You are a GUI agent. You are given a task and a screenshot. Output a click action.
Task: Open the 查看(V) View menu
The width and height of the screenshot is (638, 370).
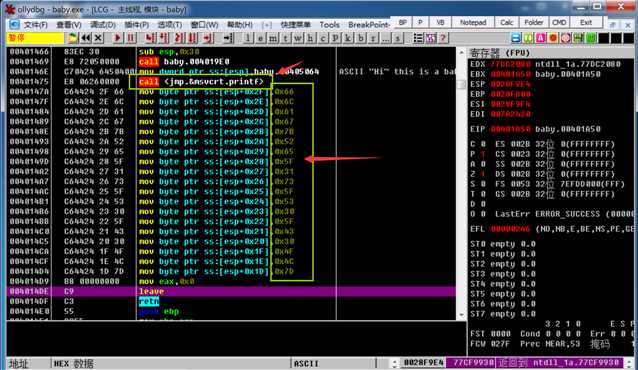(69, 25)
